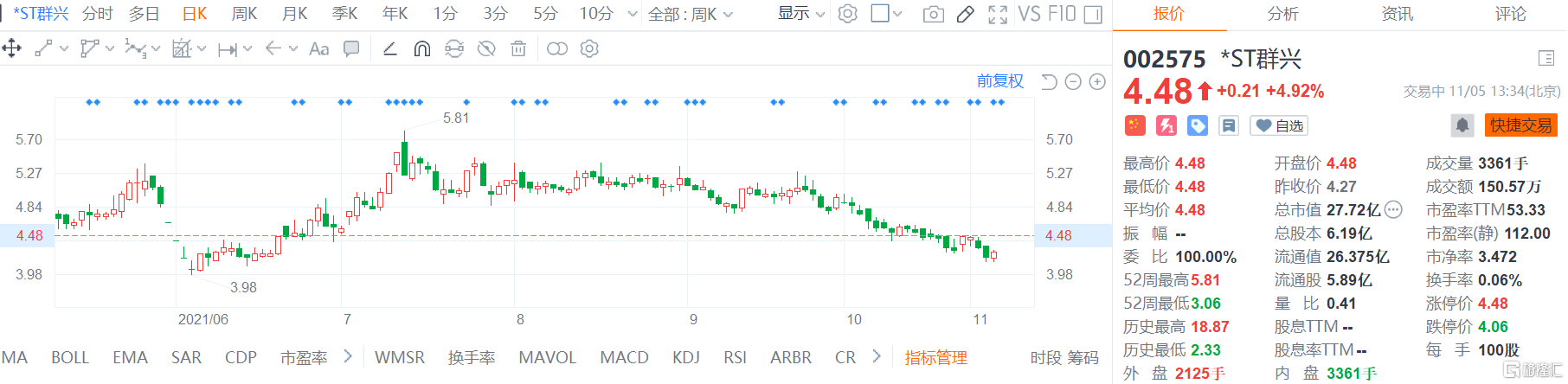Screen dimensions: 1568x384
Task: Take a chart screenshot with camera icon
Action: [x=934, y=14]
